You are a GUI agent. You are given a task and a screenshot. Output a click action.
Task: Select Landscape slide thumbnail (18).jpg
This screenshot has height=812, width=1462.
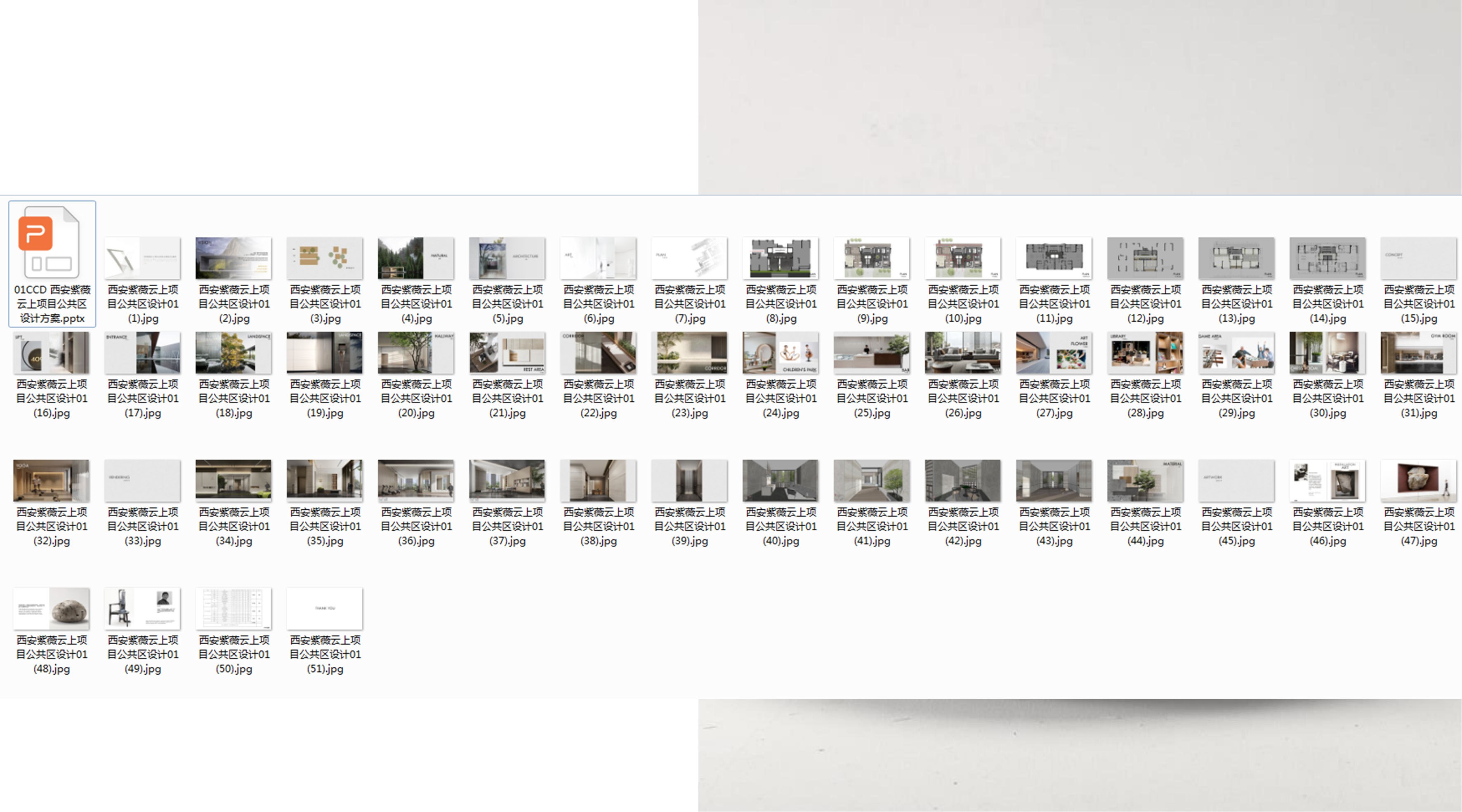pos(234,353)
